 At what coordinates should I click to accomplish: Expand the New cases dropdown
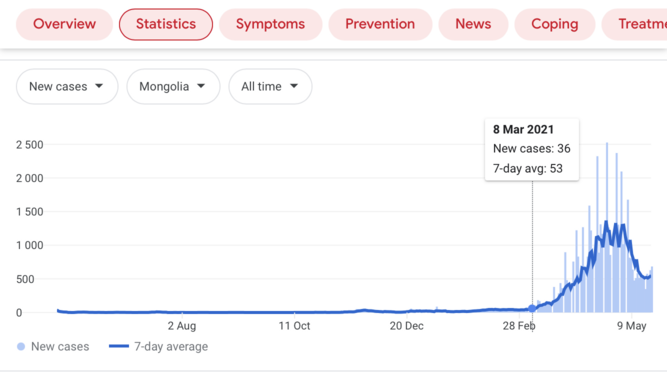(x=67, y=87)
